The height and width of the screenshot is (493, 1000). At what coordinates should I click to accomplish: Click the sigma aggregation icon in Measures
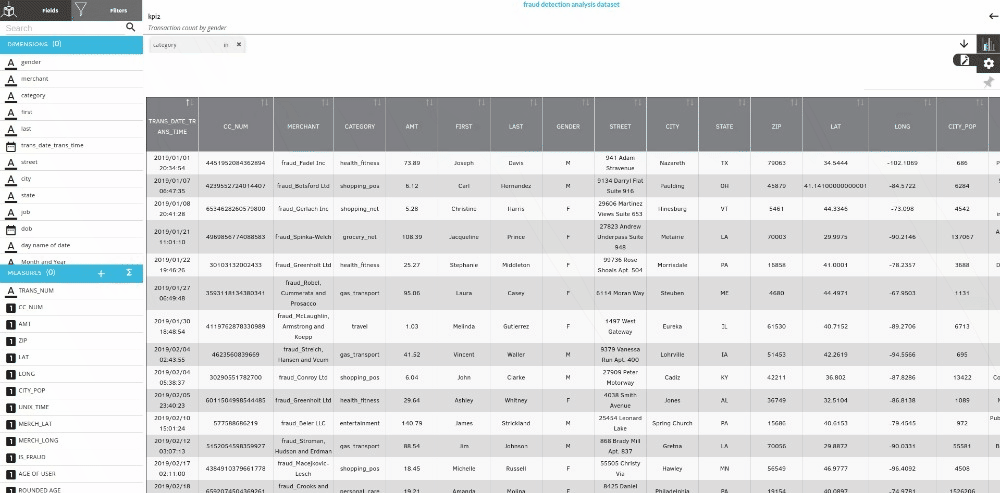coord(129,272)
